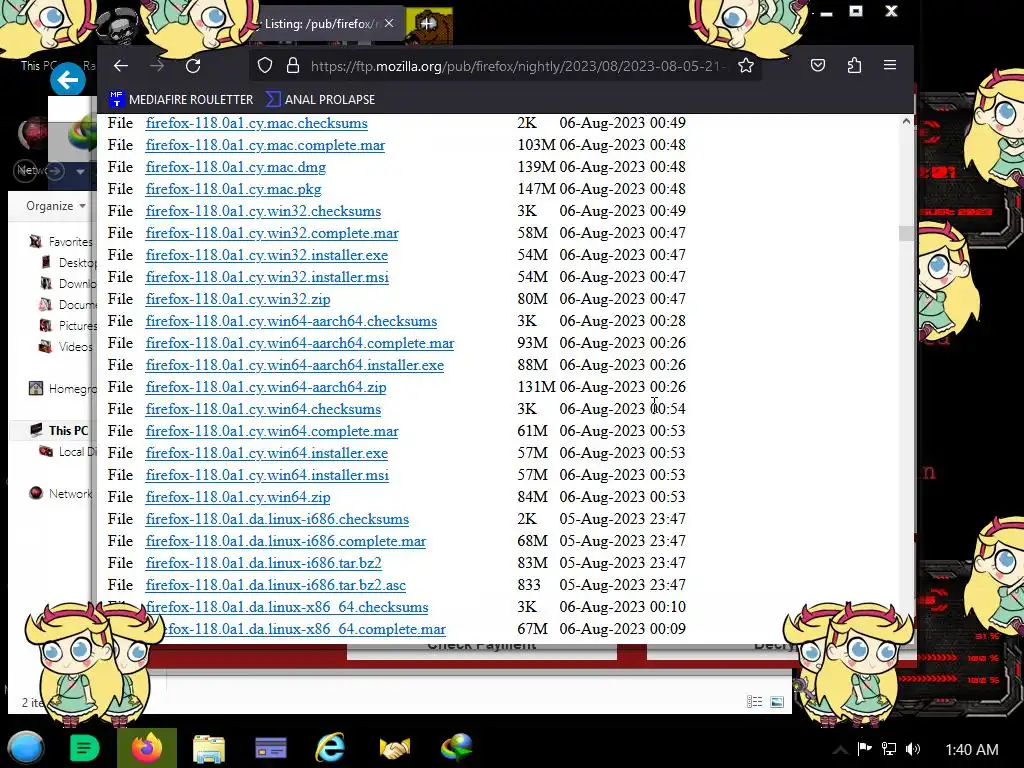This screenshot has width=1024, height=768.
Task: Open firefox-118.0a1.cy.win64.zip link
Action: pos(238,497)
